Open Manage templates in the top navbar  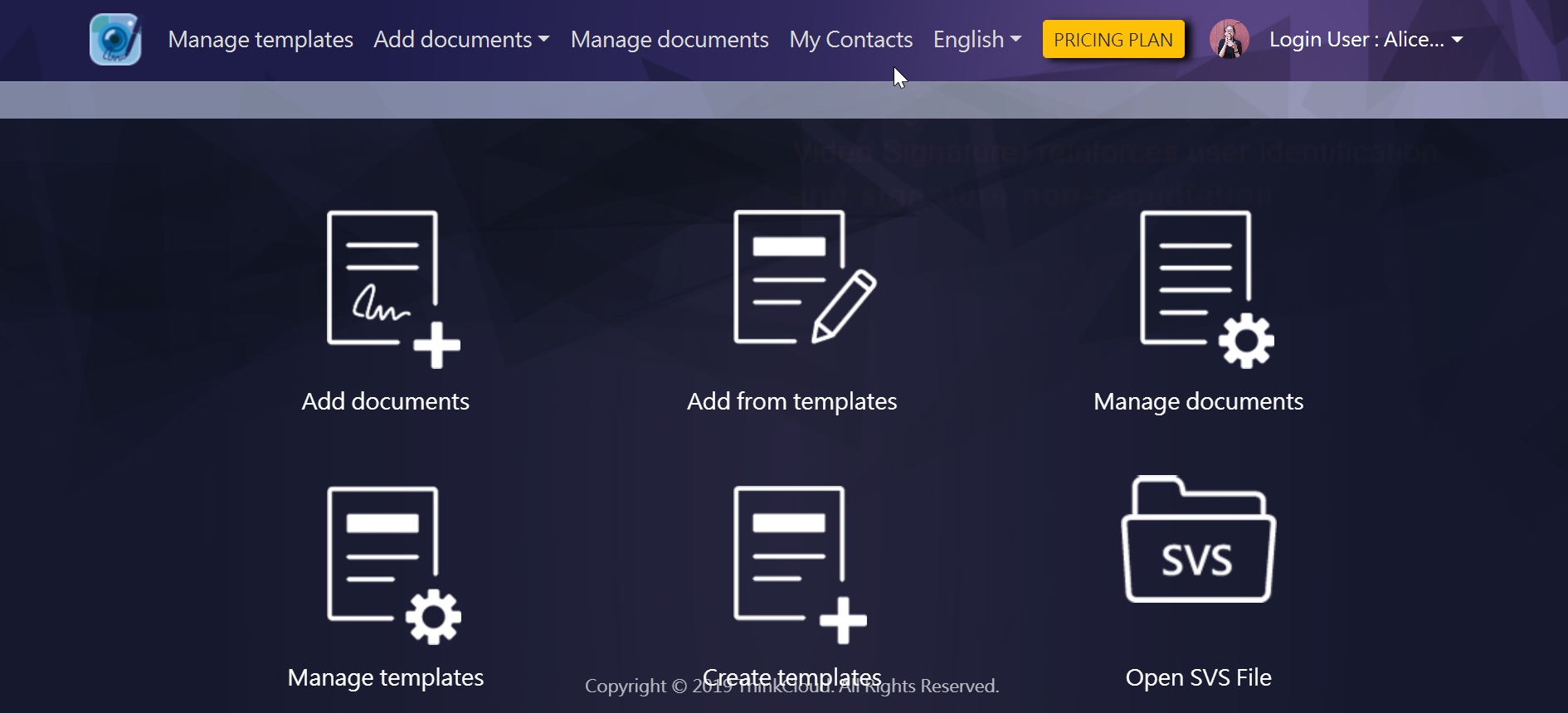click(261, 39)
